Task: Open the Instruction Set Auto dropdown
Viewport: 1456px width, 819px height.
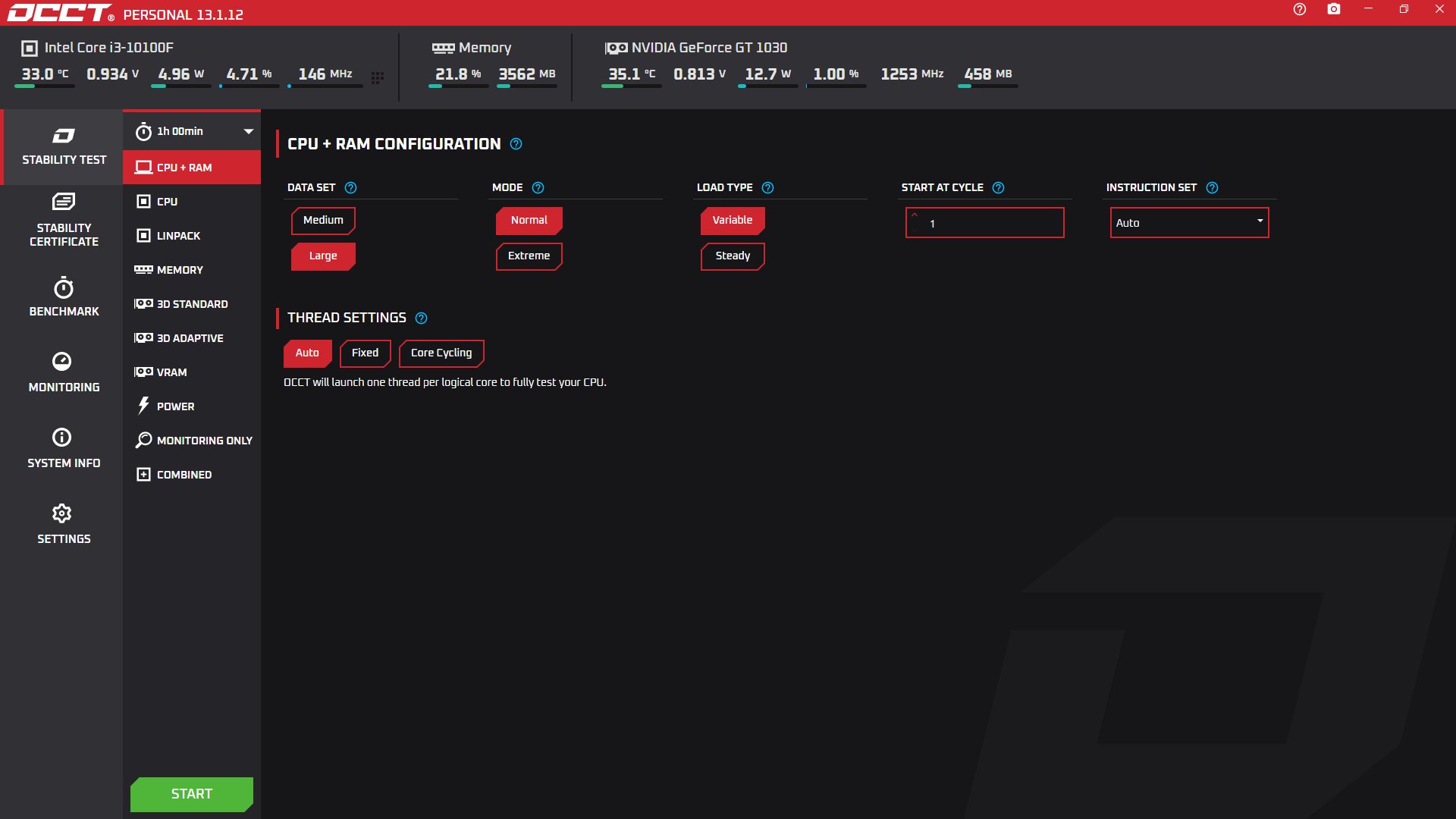Action: point(1189,222)
